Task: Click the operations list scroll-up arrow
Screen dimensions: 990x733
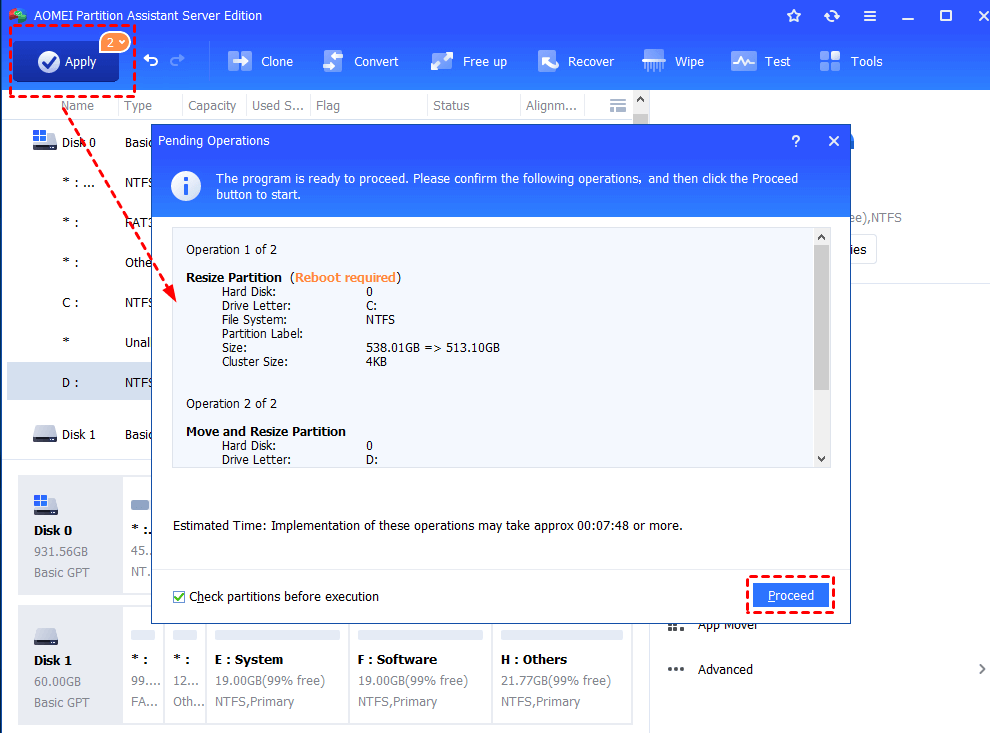Action: [x=821, y=237]
